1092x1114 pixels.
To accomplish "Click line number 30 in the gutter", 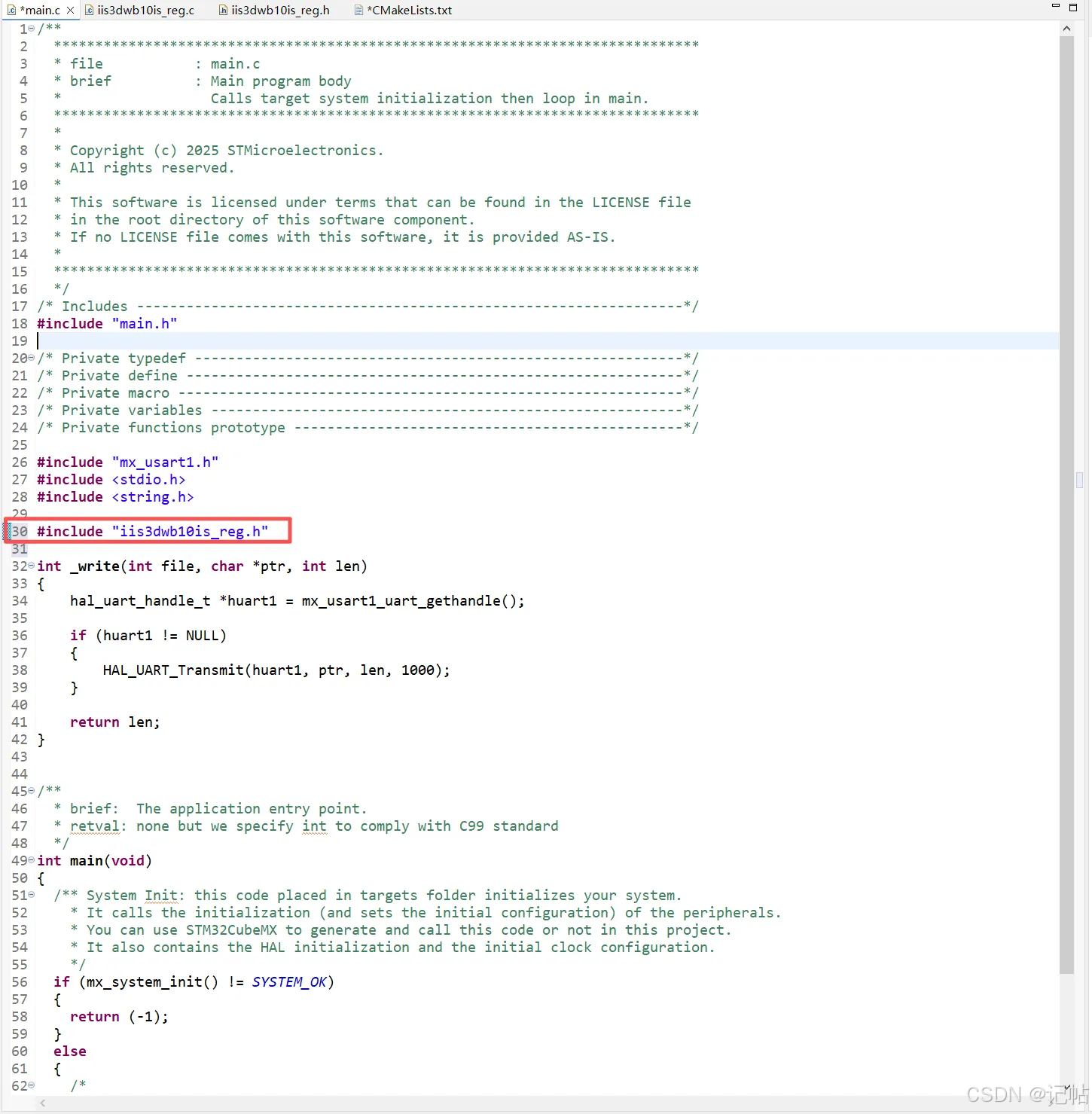I will [x=20, y=531].
